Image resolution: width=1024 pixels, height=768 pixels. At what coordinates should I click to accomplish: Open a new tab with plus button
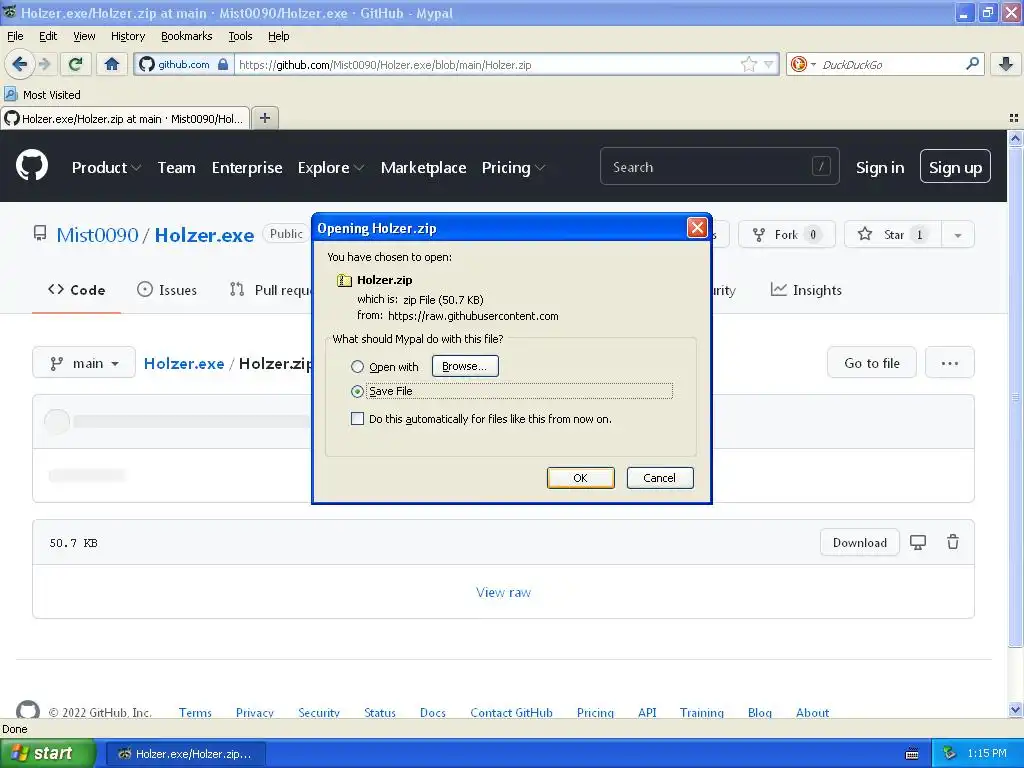[x=264, y=118]
